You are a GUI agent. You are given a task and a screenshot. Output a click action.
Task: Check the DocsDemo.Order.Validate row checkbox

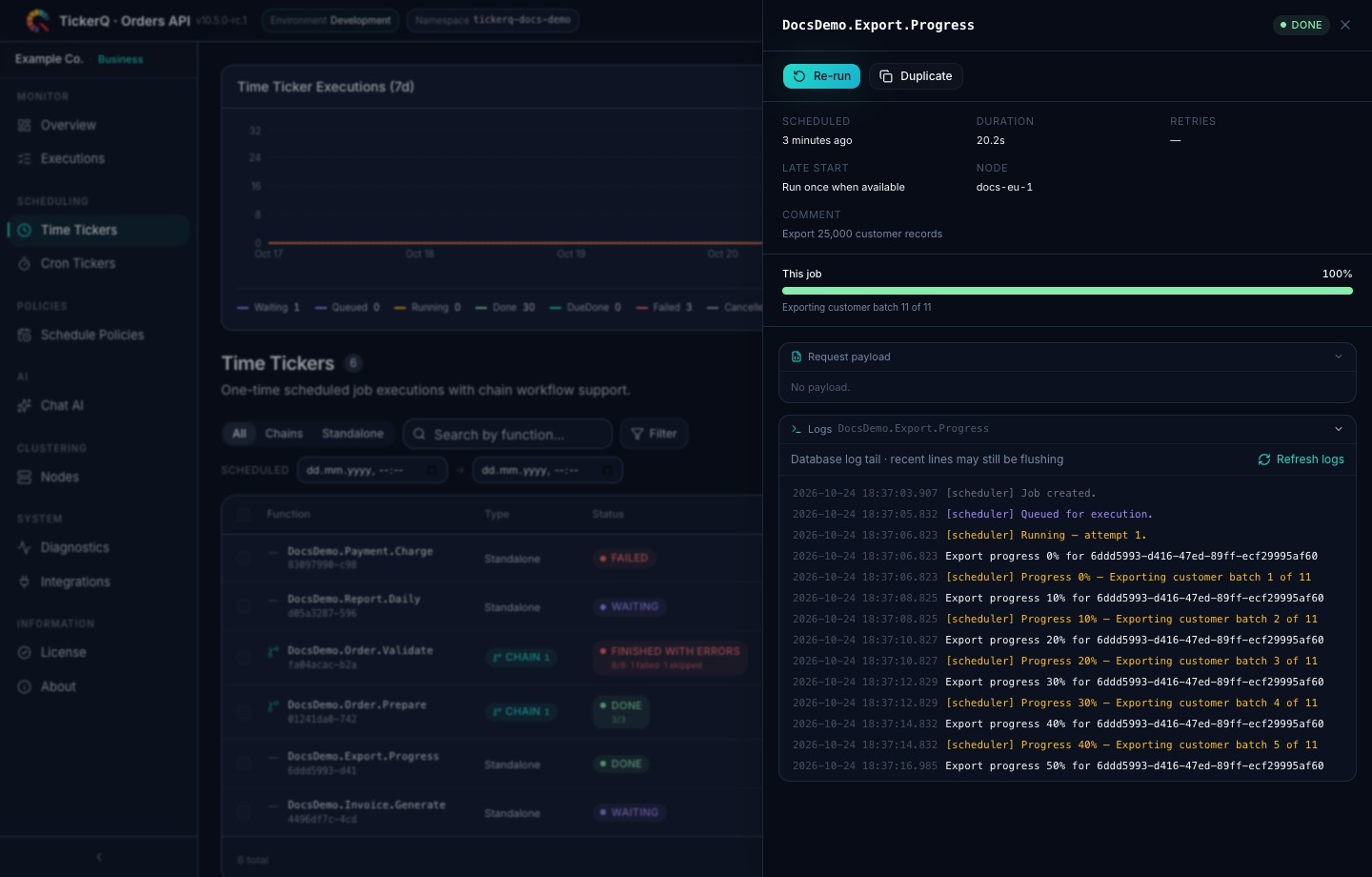pos(244,657)
